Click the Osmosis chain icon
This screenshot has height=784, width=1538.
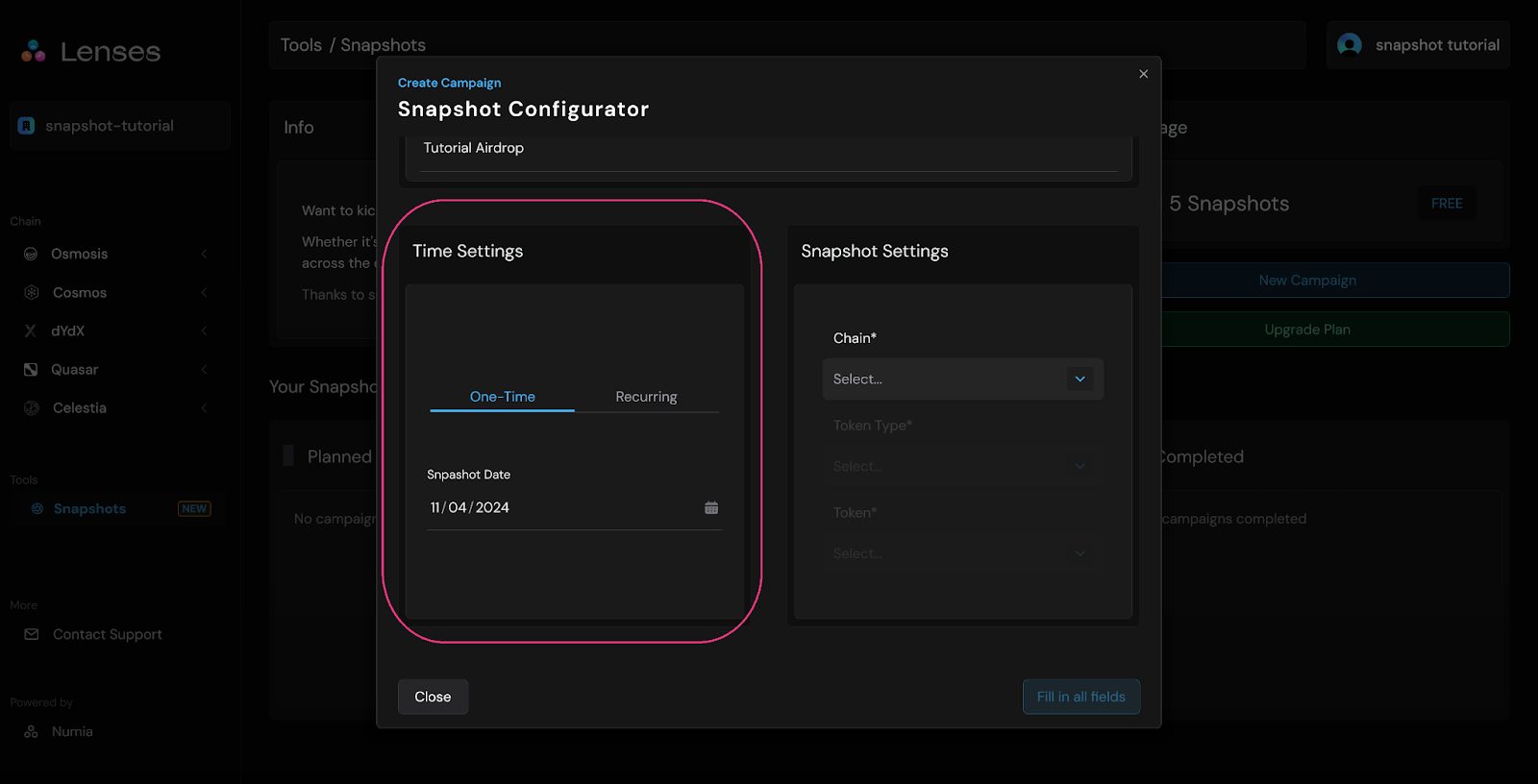31,254
